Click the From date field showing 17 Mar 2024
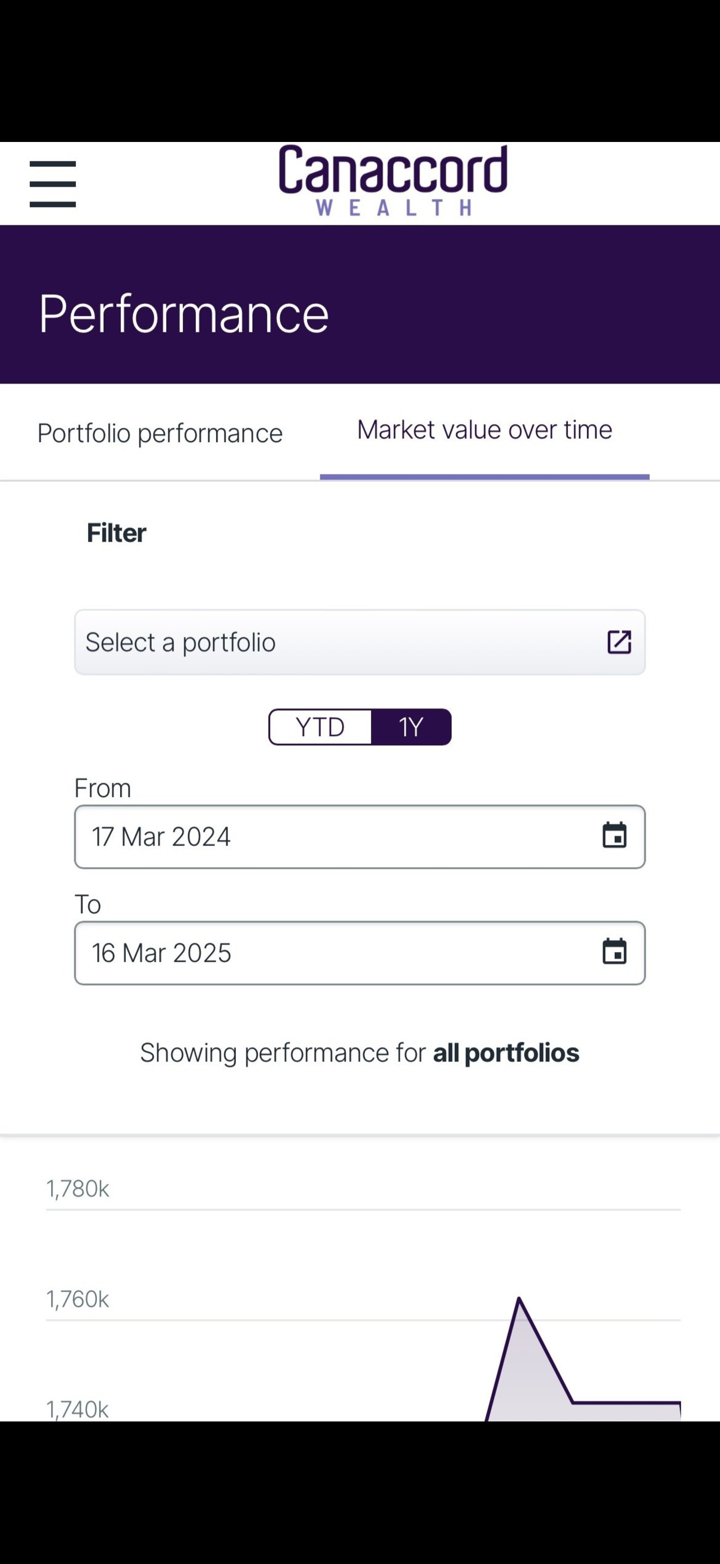Image resolution: width=720 pixels, height=1564 pixels. (330, 836)
